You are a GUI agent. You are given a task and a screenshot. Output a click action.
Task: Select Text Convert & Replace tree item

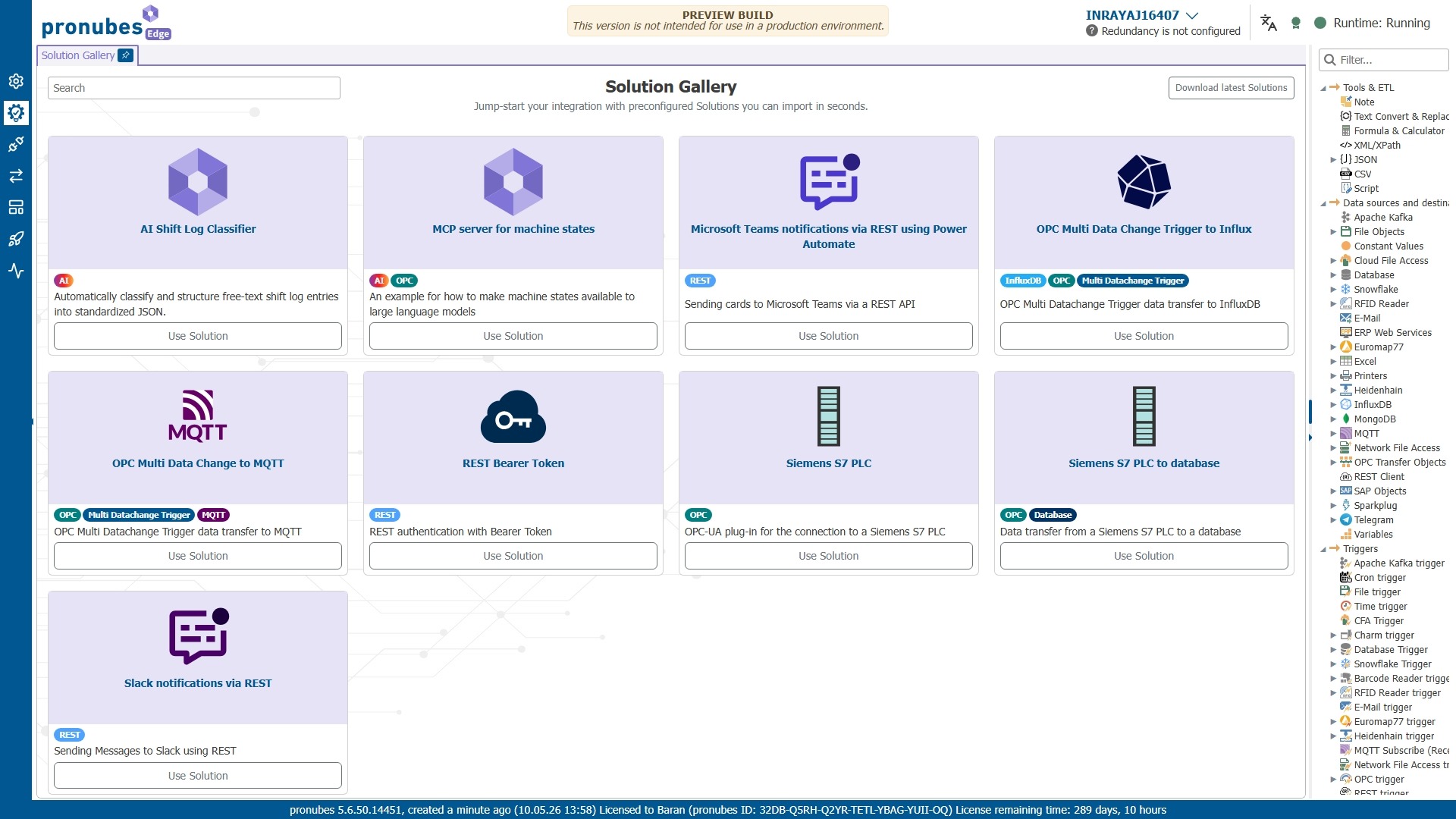pyautogui.click(x=1401, y=117)
